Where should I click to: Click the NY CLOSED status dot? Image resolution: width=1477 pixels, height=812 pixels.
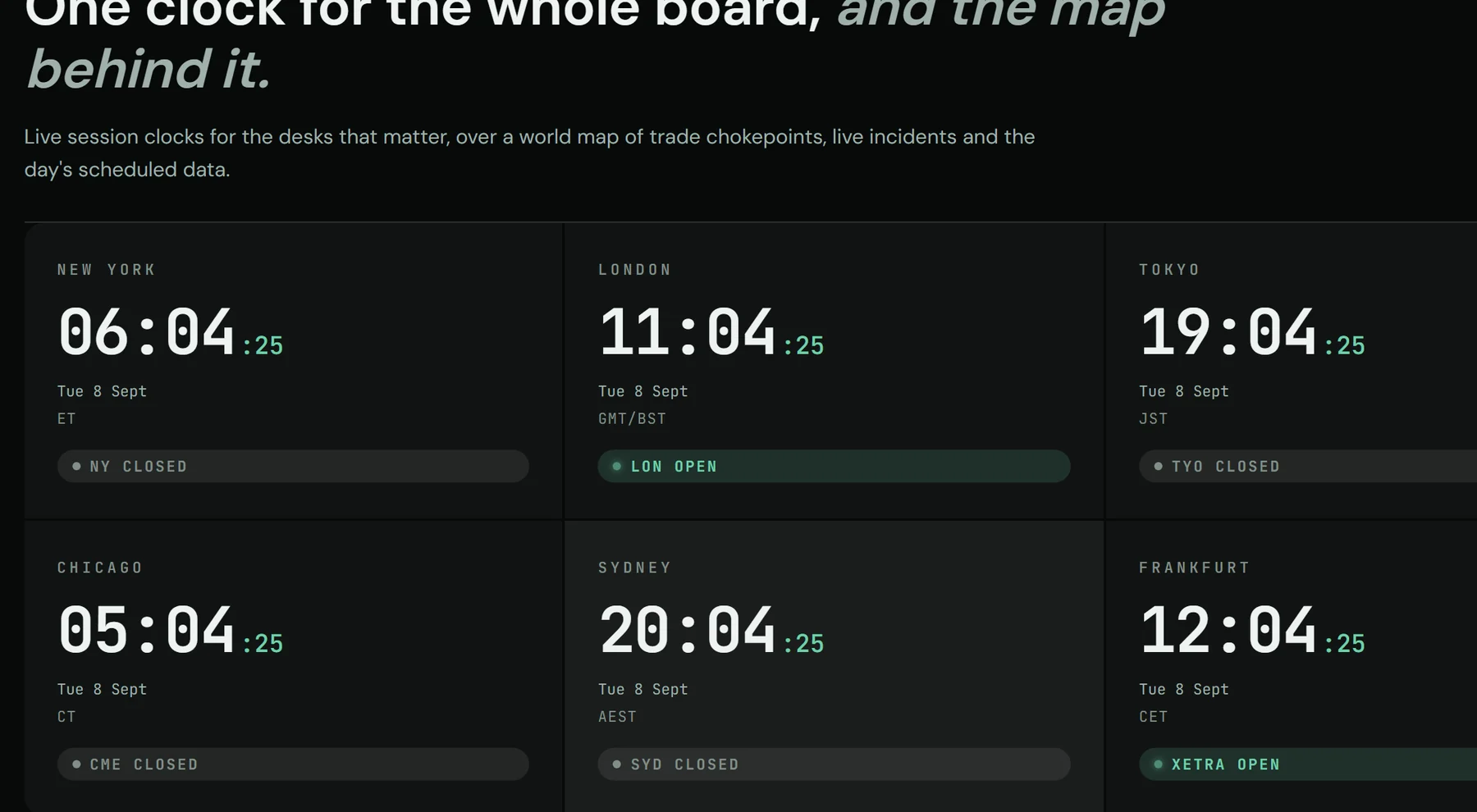click(x=76, y=466)
